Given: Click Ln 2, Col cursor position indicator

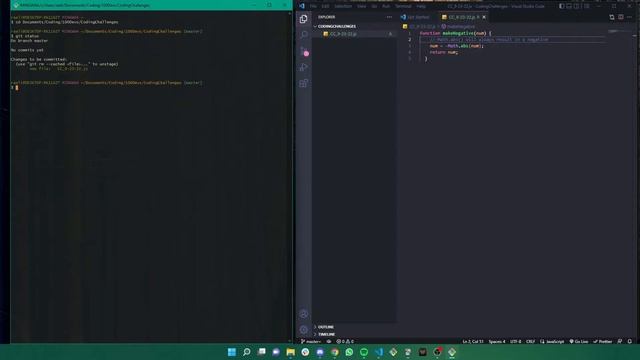Looking at the screenshot, I should tap(473, 341).
